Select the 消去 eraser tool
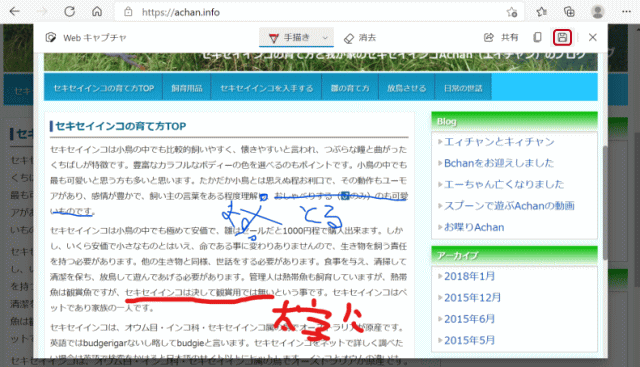Screen dimensions: 640x367 (360, 38)
